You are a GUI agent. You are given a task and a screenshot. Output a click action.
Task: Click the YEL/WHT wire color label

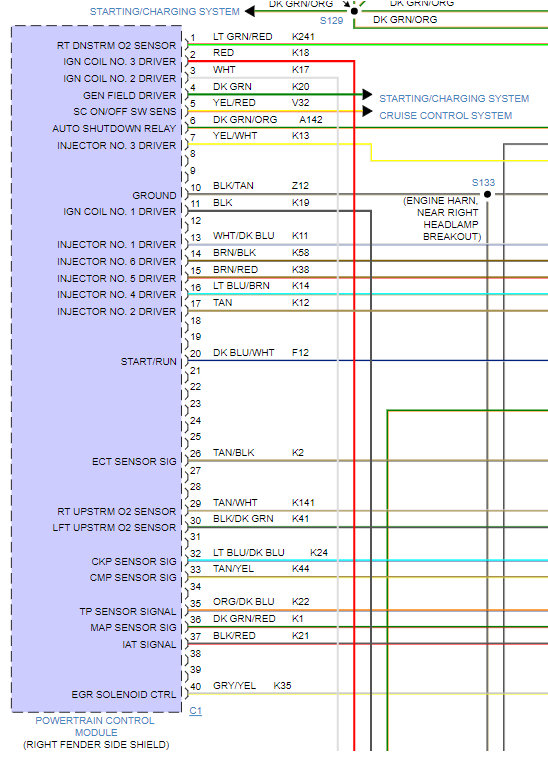coord(235,135)
